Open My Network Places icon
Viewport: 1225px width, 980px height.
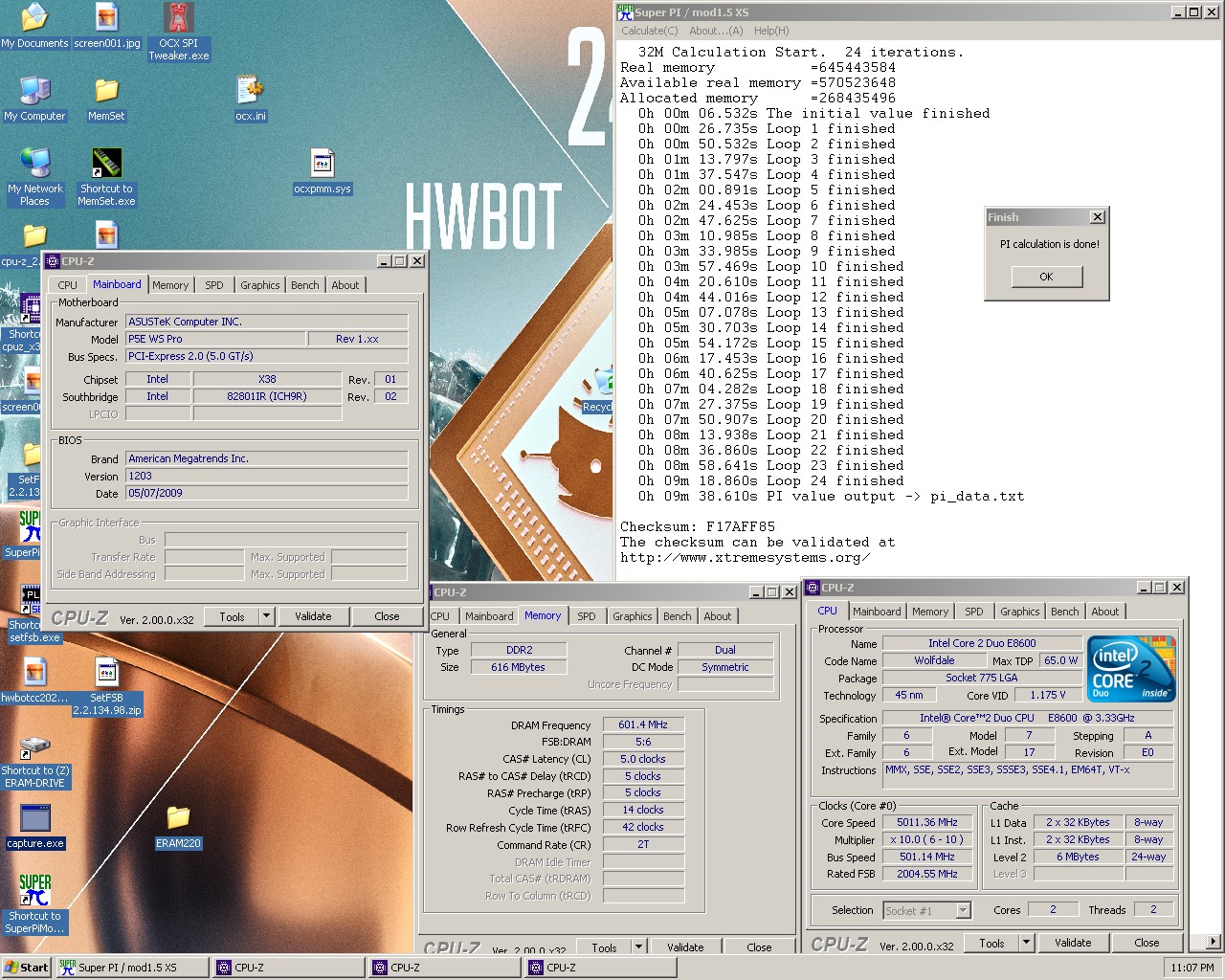coord(34,177)
